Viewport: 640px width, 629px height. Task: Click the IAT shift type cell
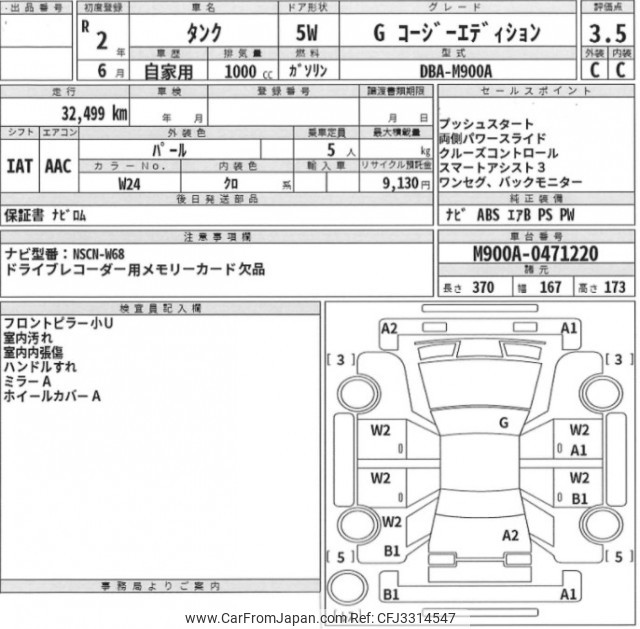pyautogui.click(x=19, y=166)
